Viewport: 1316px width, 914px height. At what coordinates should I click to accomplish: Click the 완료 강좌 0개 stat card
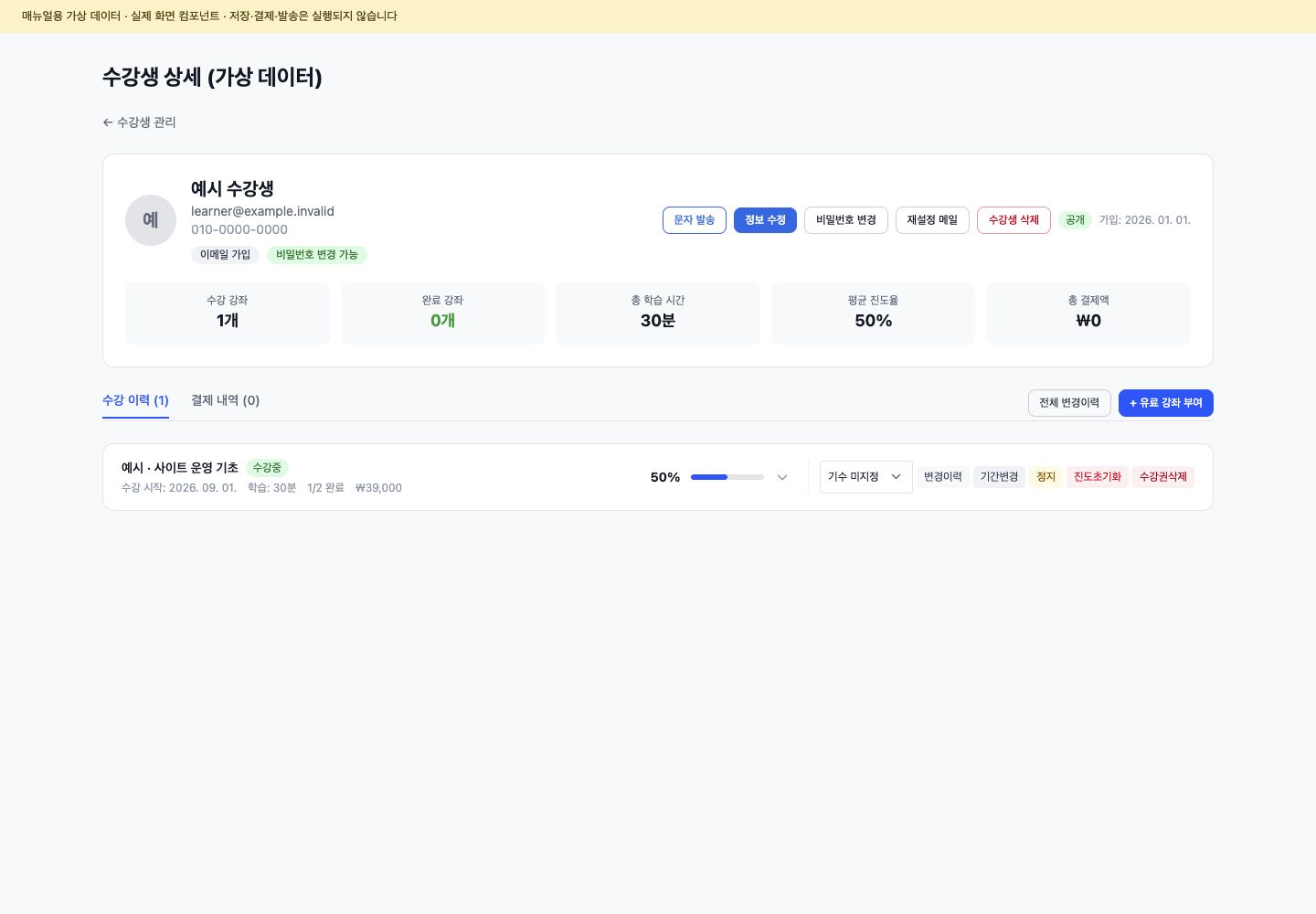tap(442, 314)
